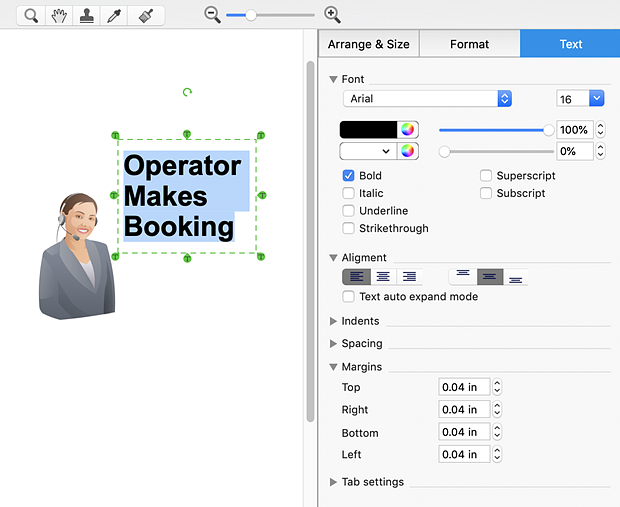Screen dimensions: 620x507
Task: Open the Arial font dropdown
Action: point(427,99)
